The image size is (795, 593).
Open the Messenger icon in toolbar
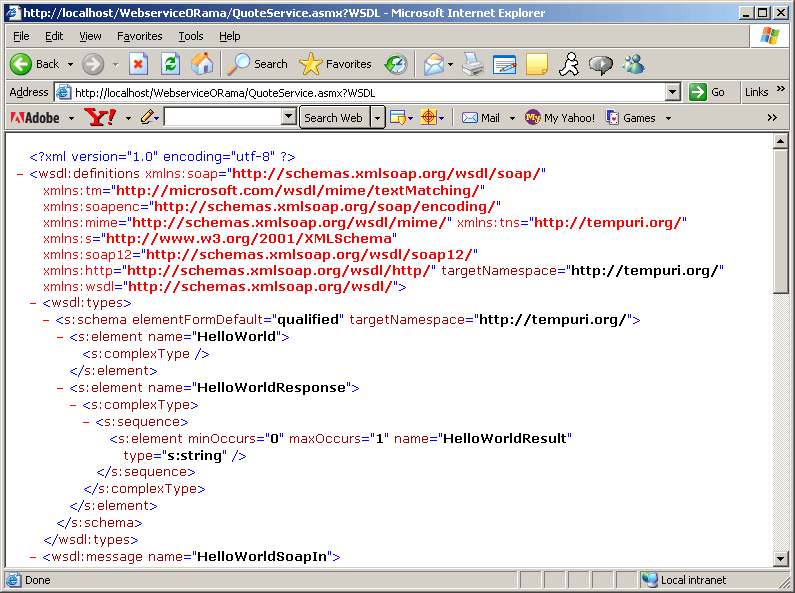click(634, 64)
